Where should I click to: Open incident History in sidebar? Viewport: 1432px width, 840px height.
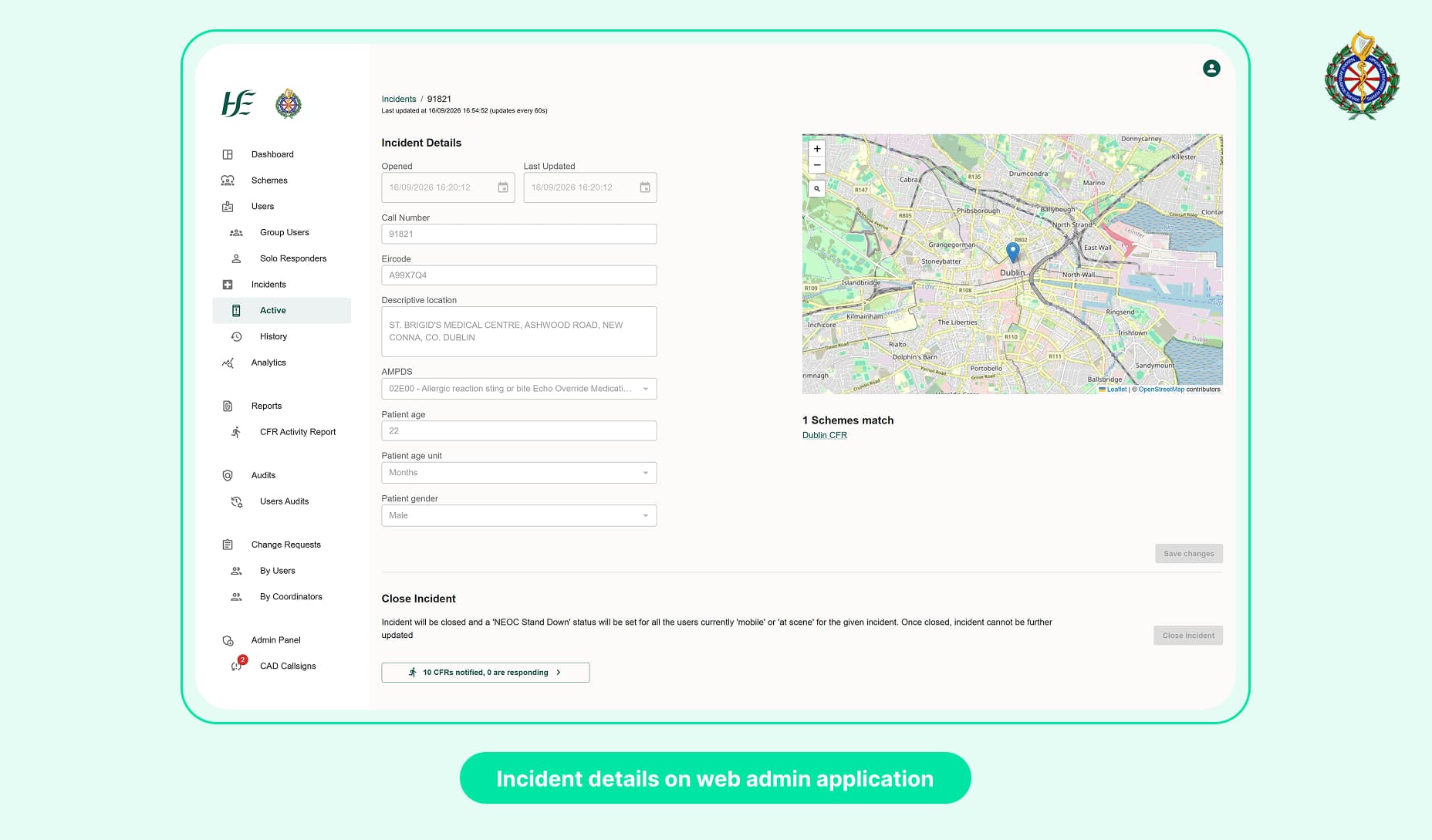pos(273,337)
